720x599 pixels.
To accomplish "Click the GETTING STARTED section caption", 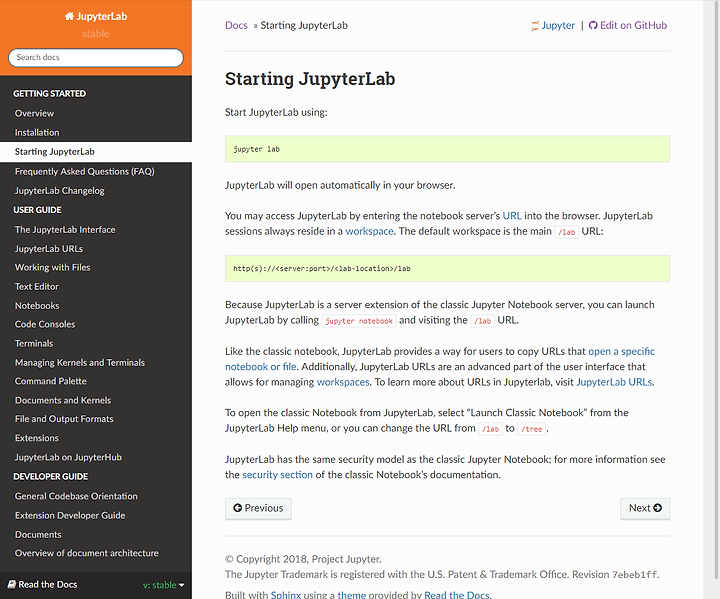I will 50,94.
